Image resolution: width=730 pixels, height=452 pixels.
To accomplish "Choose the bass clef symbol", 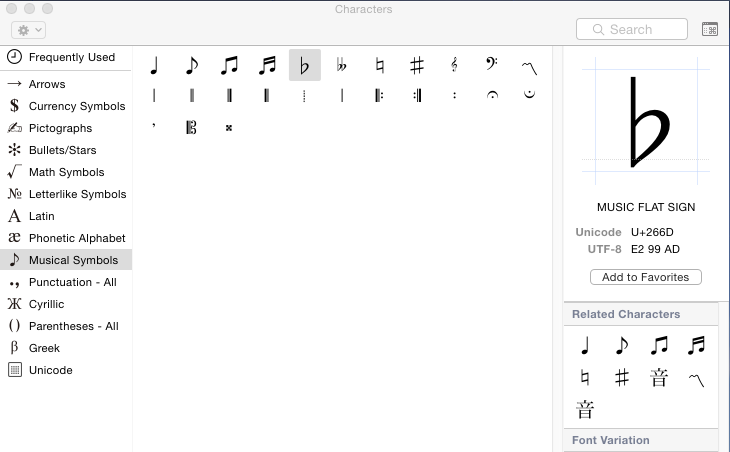I will pyautogui.click(x=492, y=66).
